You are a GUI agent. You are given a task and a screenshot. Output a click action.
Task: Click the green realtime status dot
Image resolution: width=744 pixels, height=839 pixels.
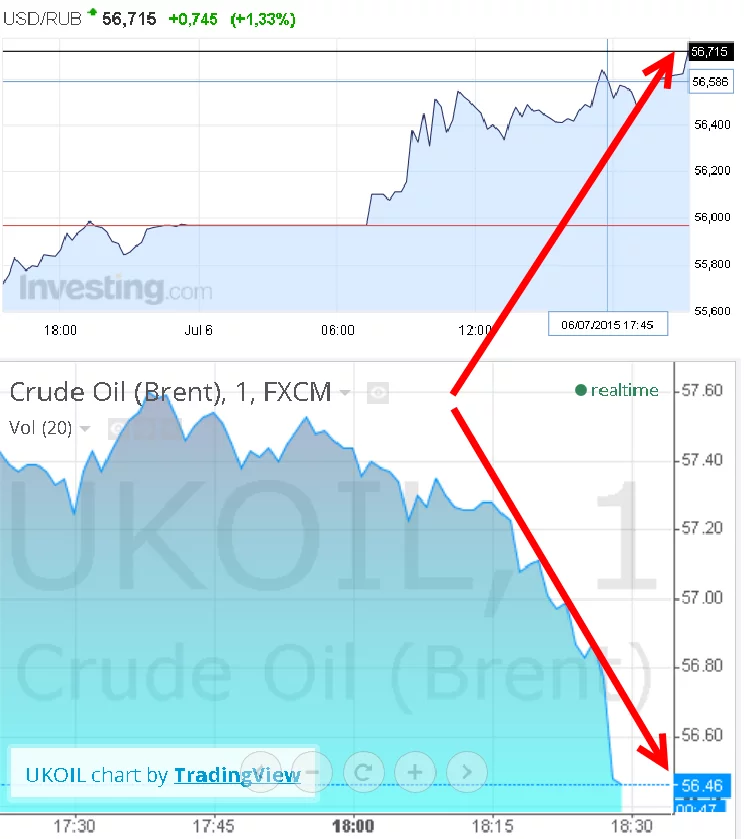click(581, 390)
